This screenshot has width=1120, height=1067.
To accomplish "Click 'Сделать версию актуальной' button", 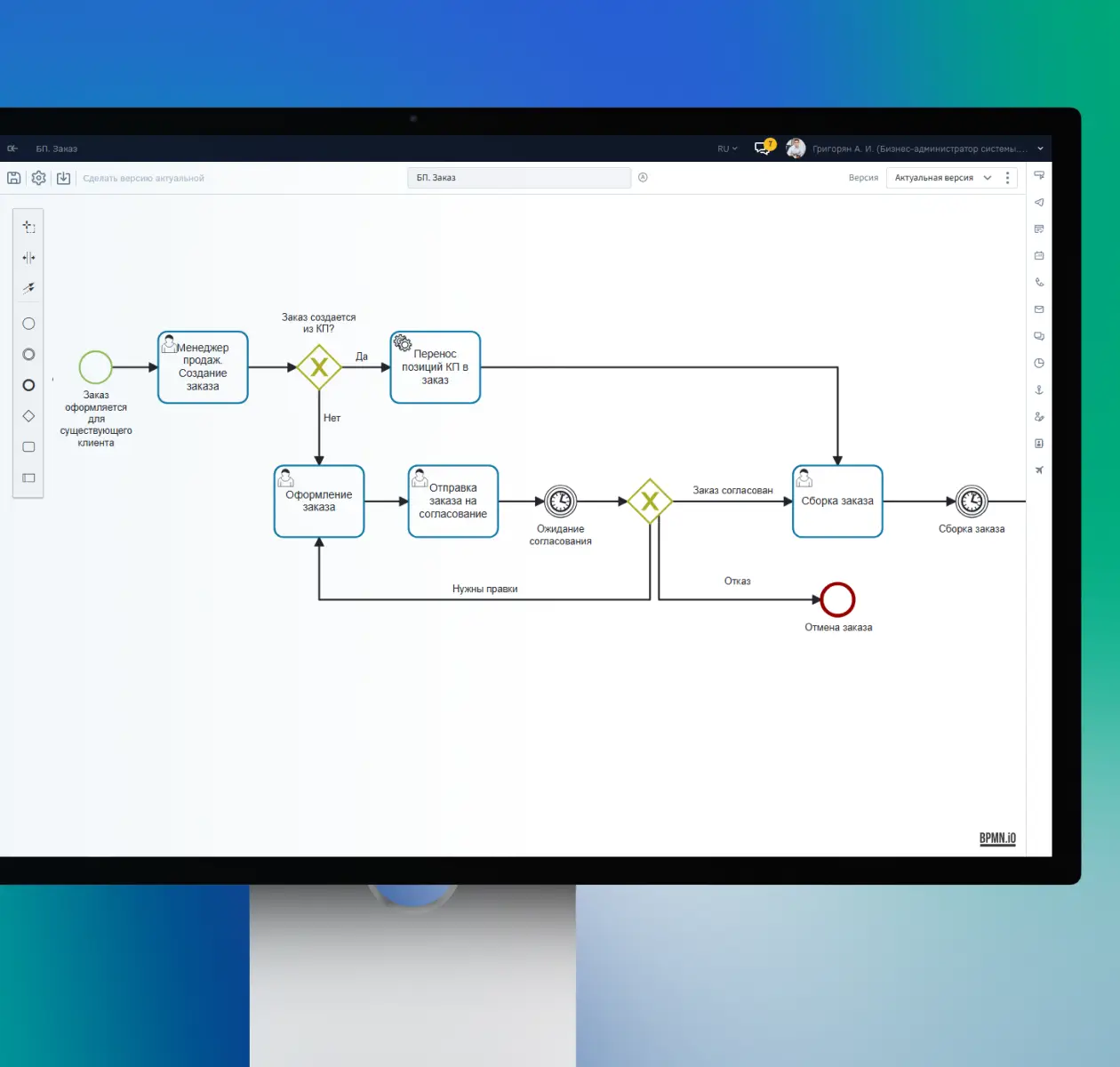I will (143, 178).
